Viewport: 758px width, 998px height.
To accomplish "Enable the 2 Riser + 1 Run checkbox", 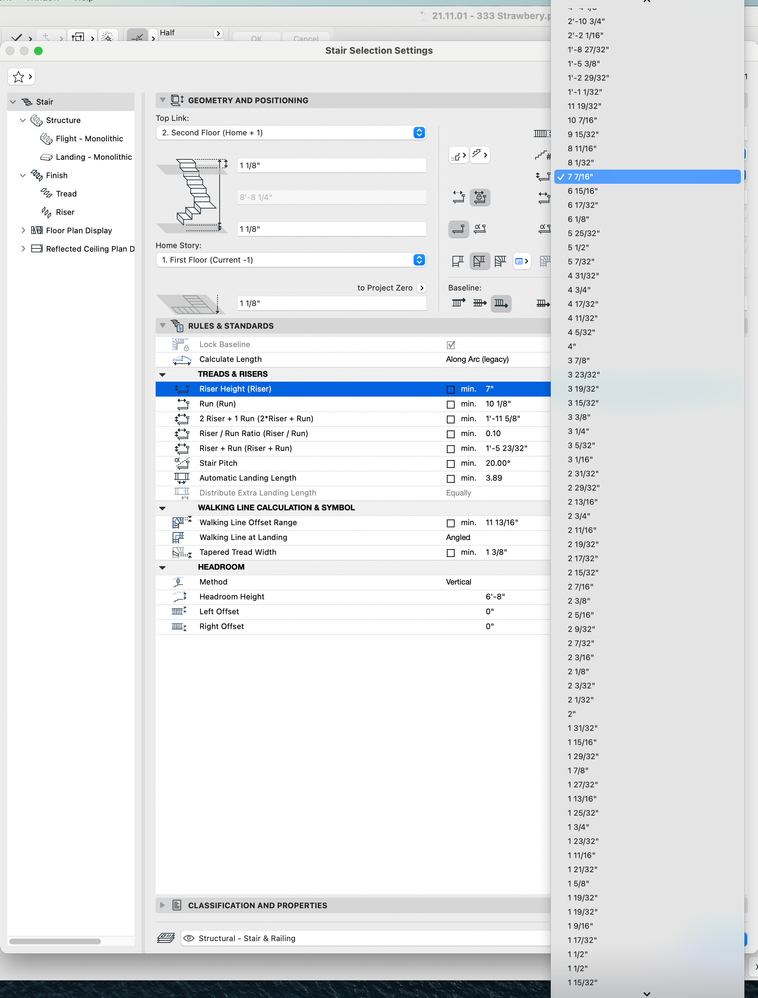I will point(451,419).
